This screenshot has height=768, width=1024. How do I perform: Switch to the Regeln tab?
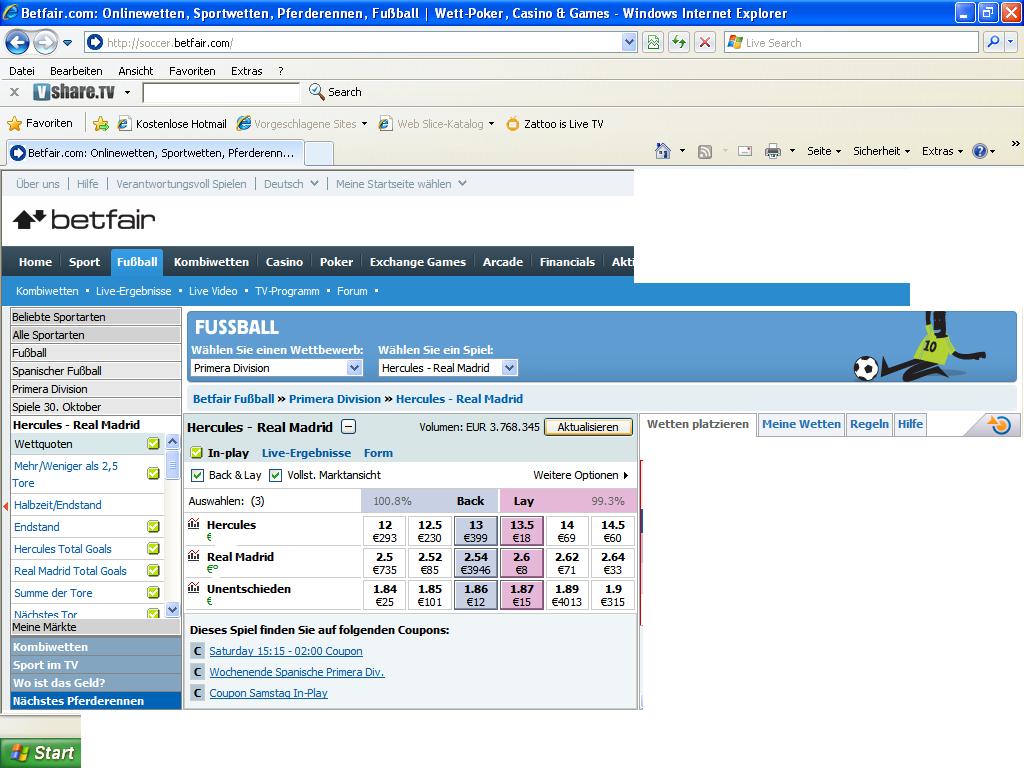869,424
